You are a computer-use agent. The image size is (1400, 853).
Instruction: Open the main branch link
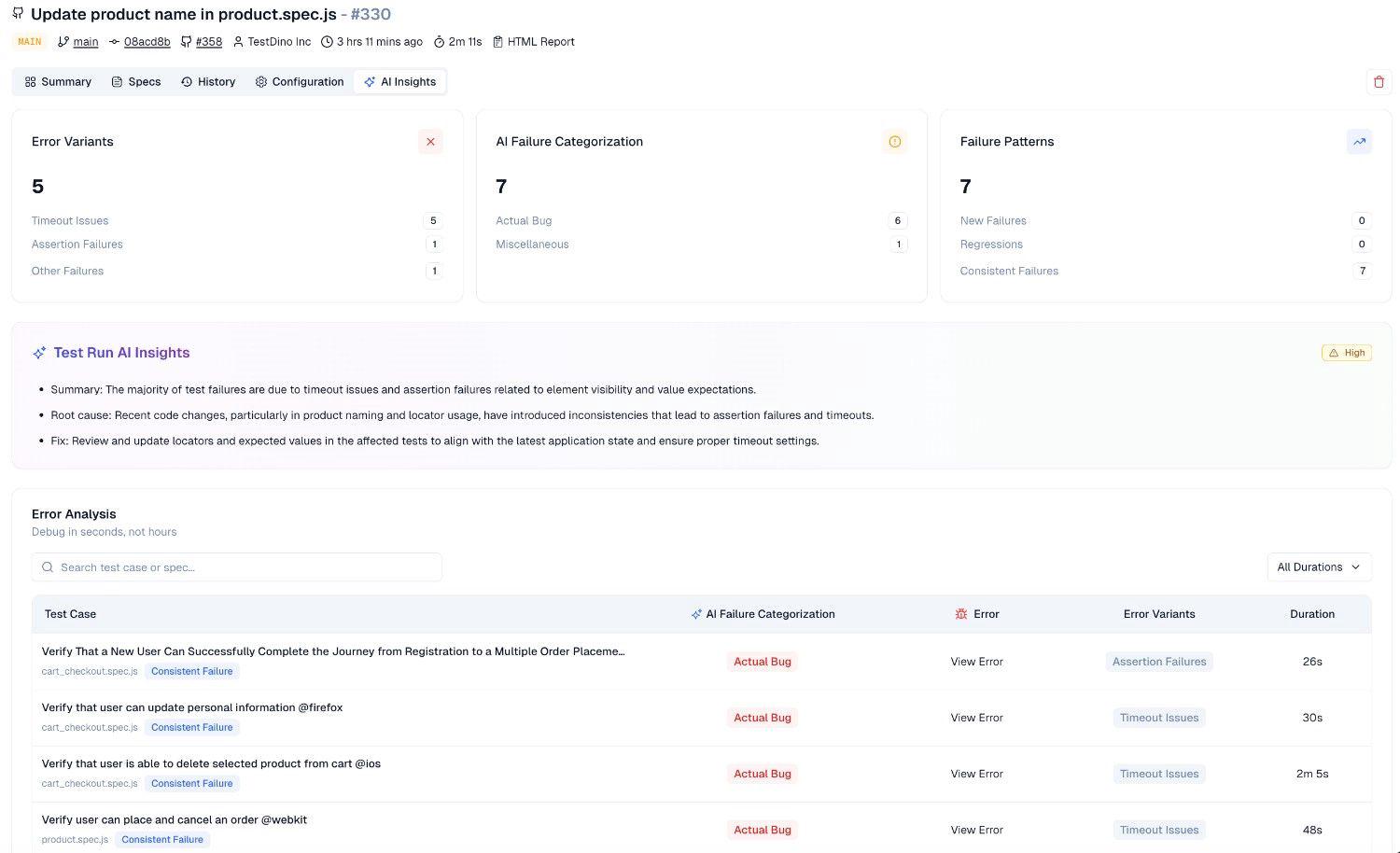click(x=86, y=42)
